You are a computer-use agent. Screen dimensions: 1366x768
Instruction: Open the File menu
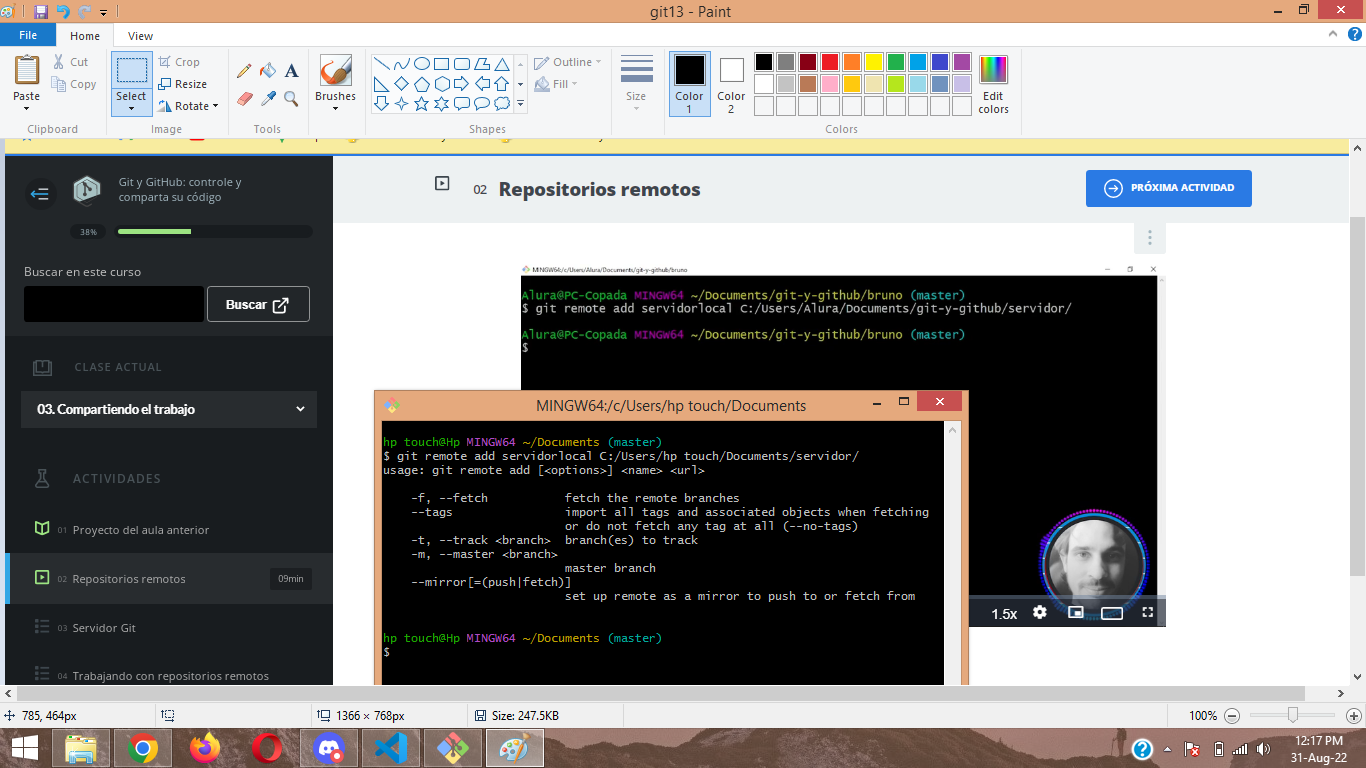point(28,35)
